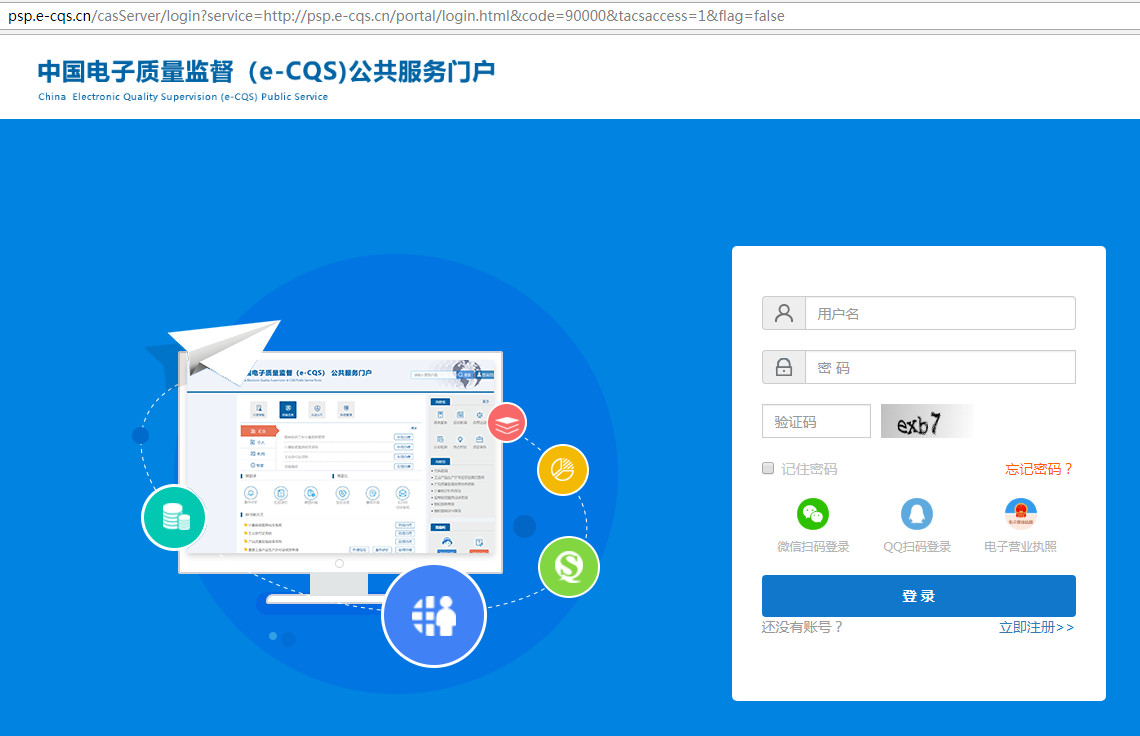Image resolution: width=1140 pixels, height=736 pixels.
Task: Click the 微信扫码登录 text link
Action: coord(813,546)
